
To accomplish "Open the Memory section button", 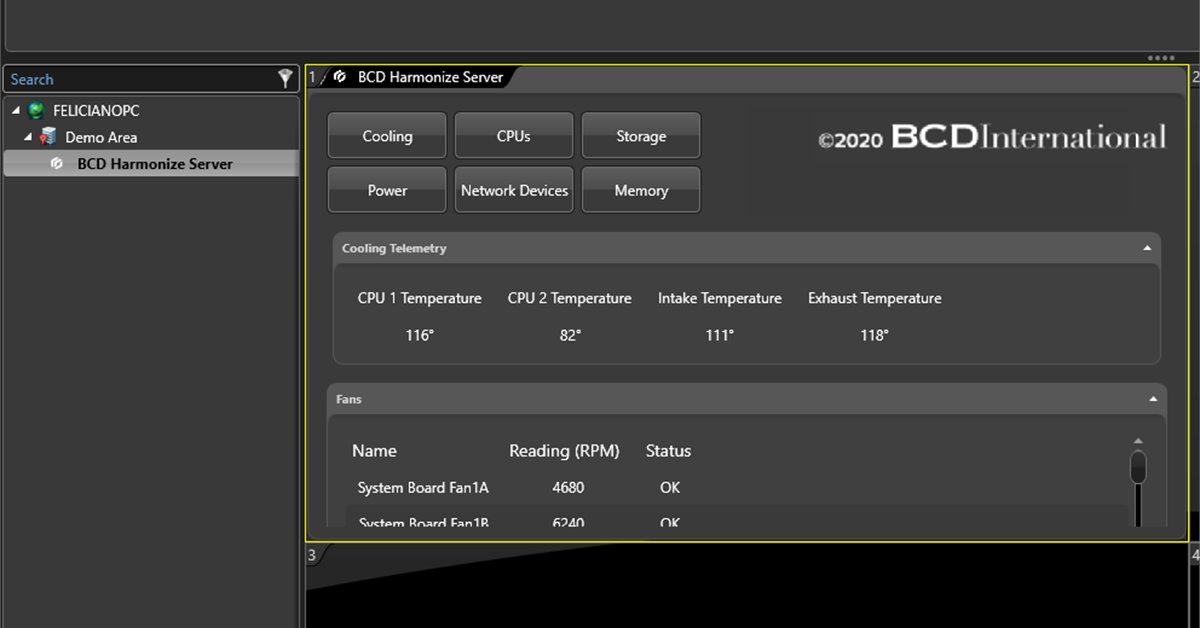I will coord(641,190).
